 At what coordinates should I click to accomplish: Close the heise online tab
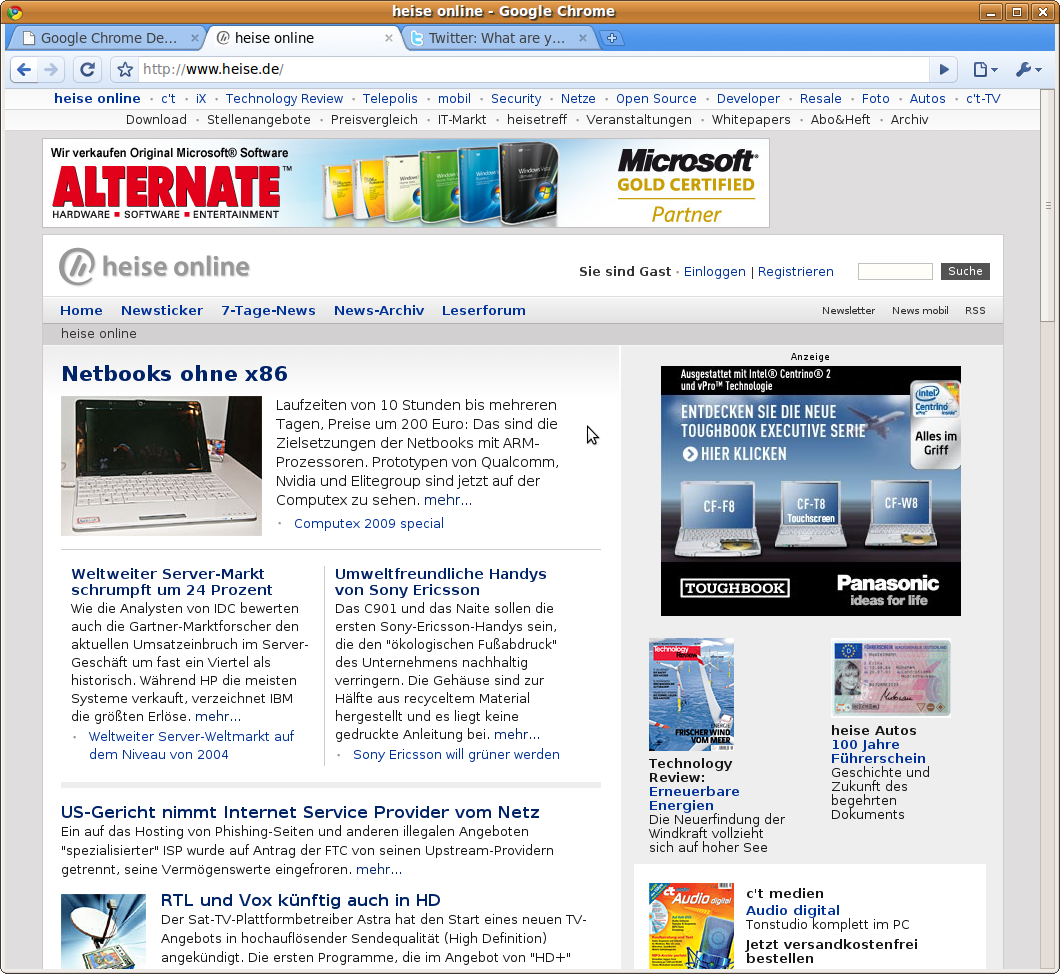coord(389,38)
